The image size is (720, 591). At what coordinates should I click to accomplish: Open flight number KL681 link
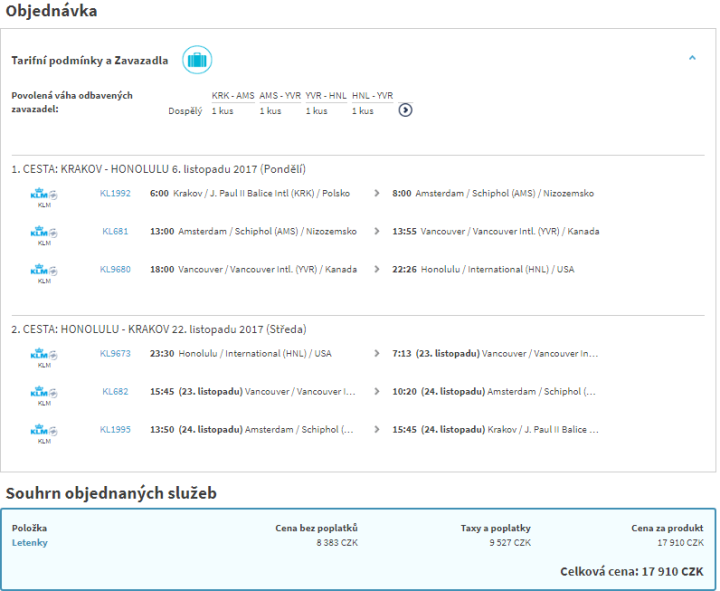tap(115, 231)
